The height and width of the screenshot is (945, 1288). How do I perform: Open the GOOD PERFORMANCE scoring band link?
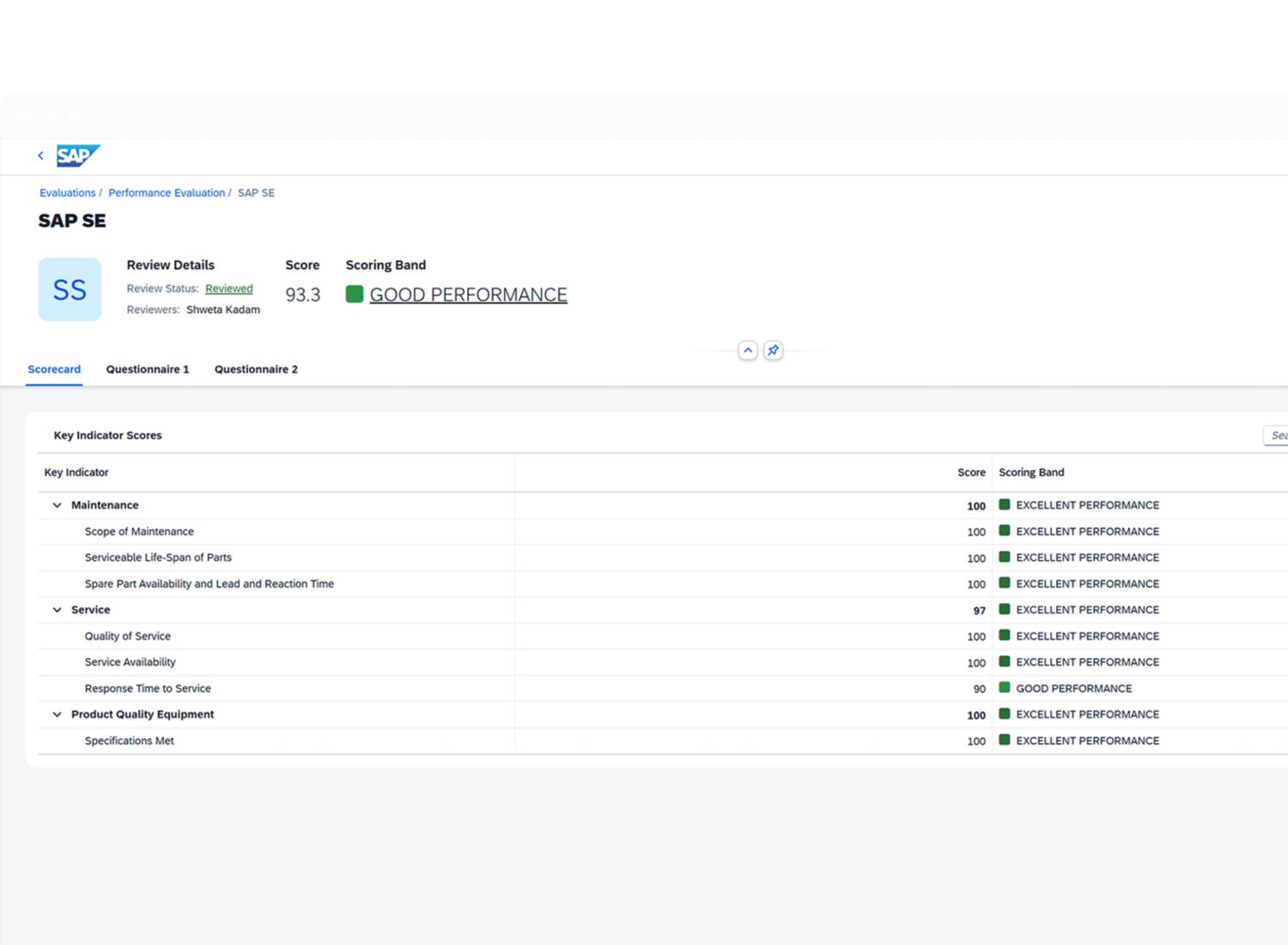[x=468, y=295]
